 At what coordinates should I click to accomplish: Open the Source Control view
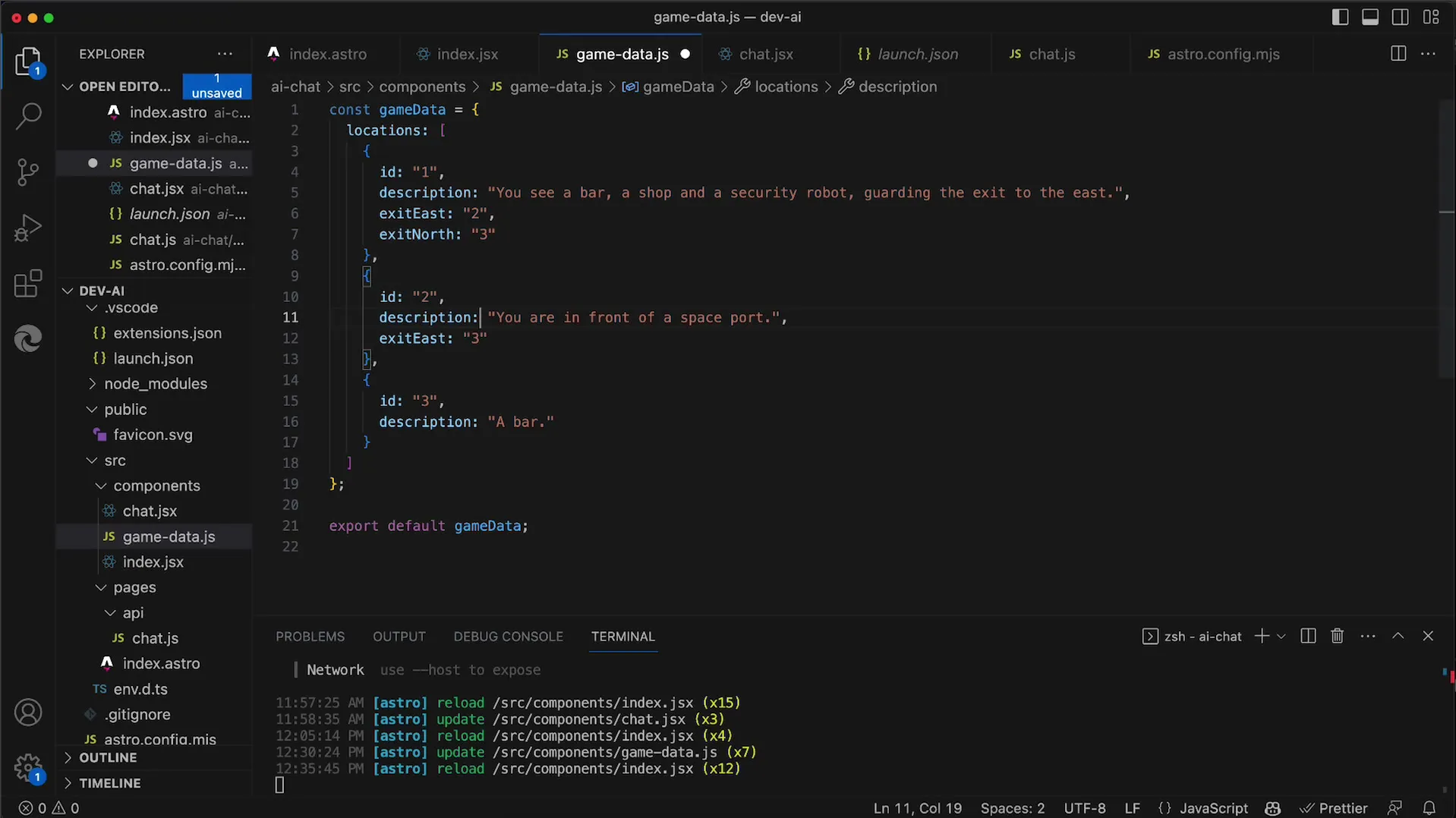pos(28,172)
